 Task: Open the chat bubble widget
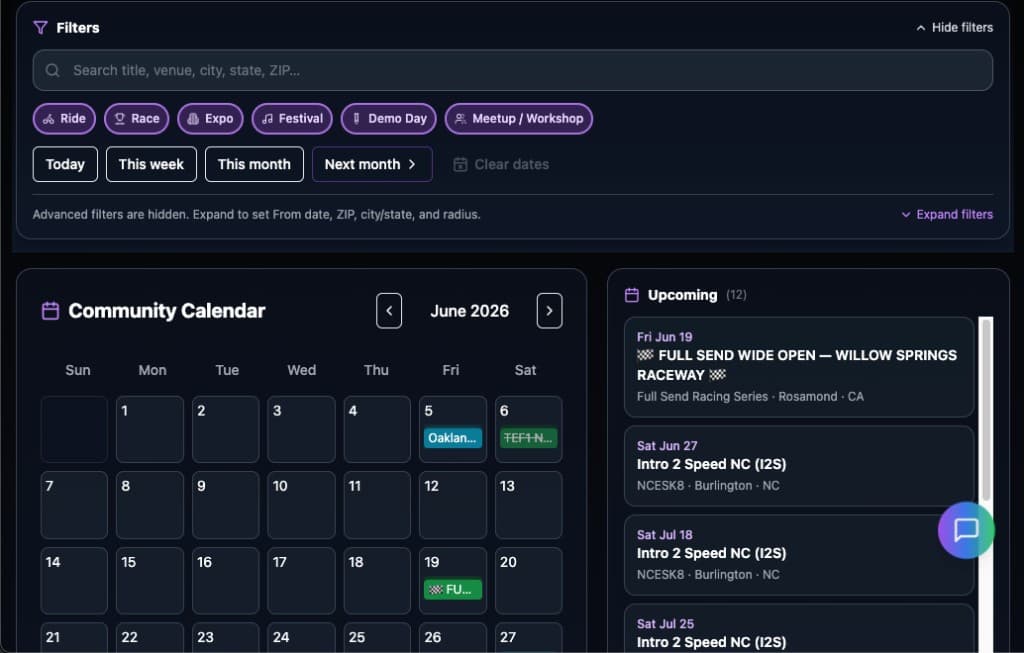(966, 530)
